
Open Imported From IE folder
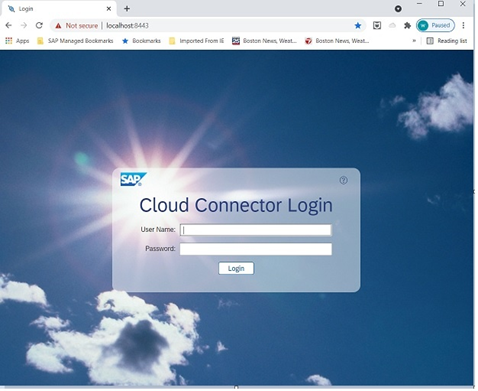(197, 41)
